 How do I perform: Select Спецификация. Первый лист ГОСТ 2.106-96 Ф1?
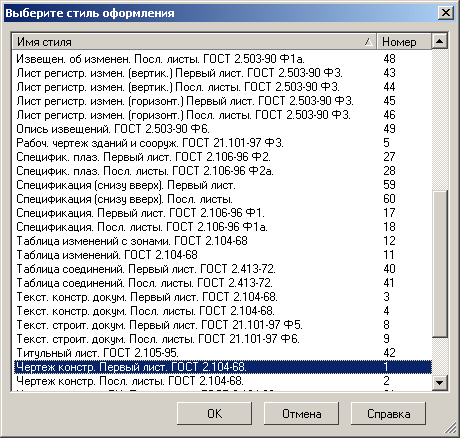222,213
